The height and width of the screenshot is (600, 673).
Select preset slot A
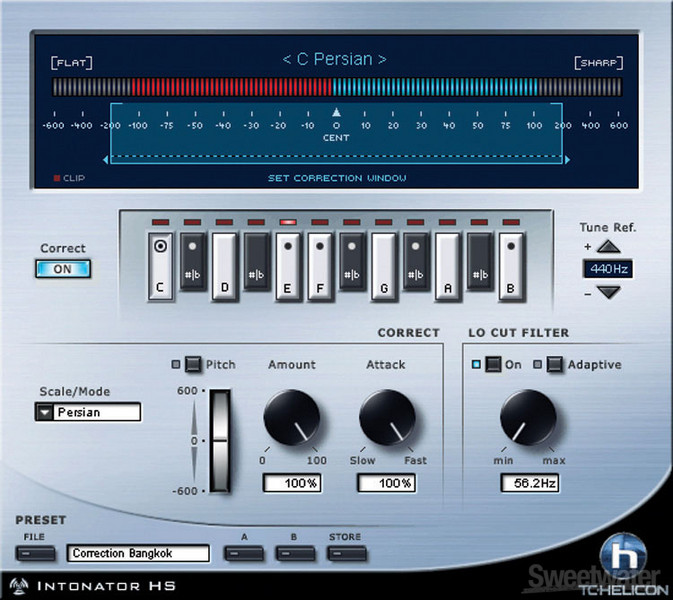point(243,553)
